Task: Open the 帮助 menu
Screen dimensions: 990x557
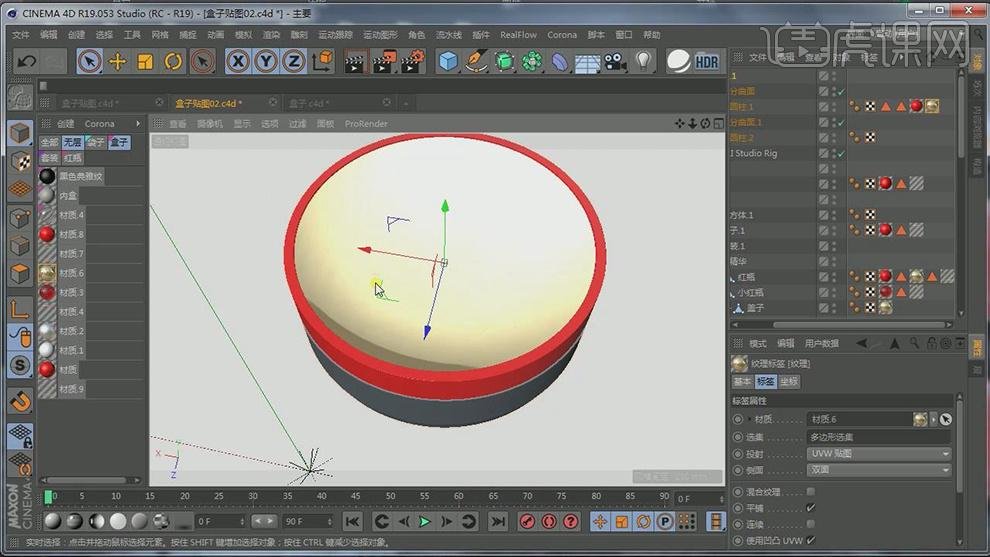Action: [652, 35]
